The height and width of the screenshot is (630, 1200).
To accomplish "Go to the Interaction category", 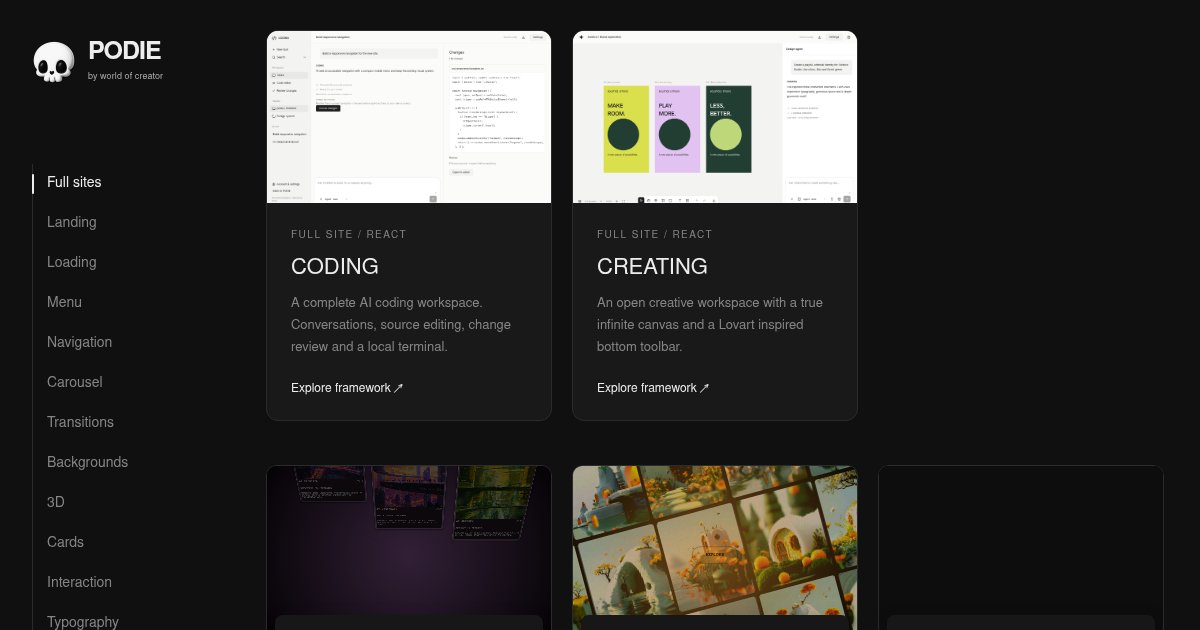I will (x=79, y=582).
